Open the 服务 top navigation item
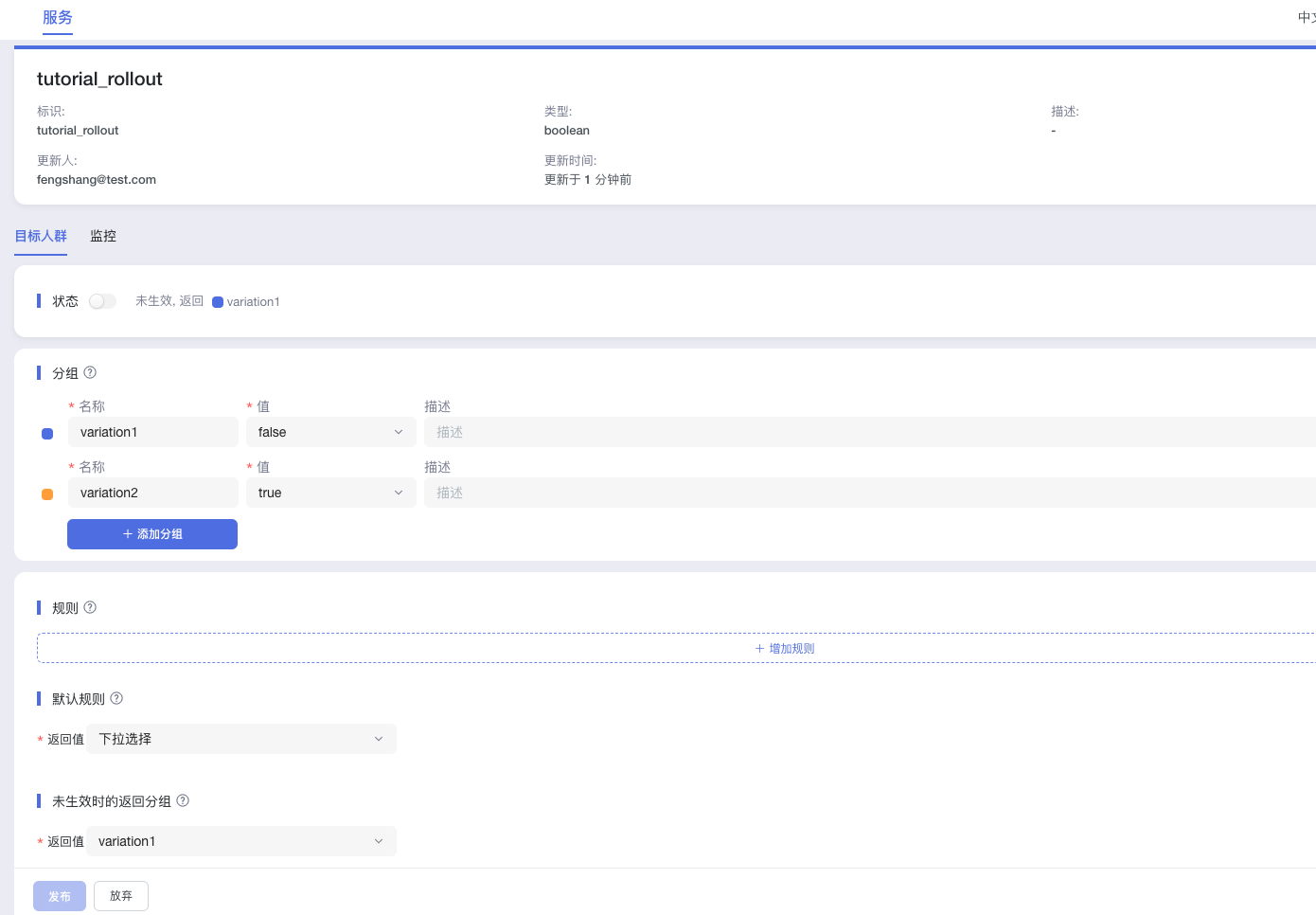This screenshot has width=1316, height=915. tap(58, 17)
